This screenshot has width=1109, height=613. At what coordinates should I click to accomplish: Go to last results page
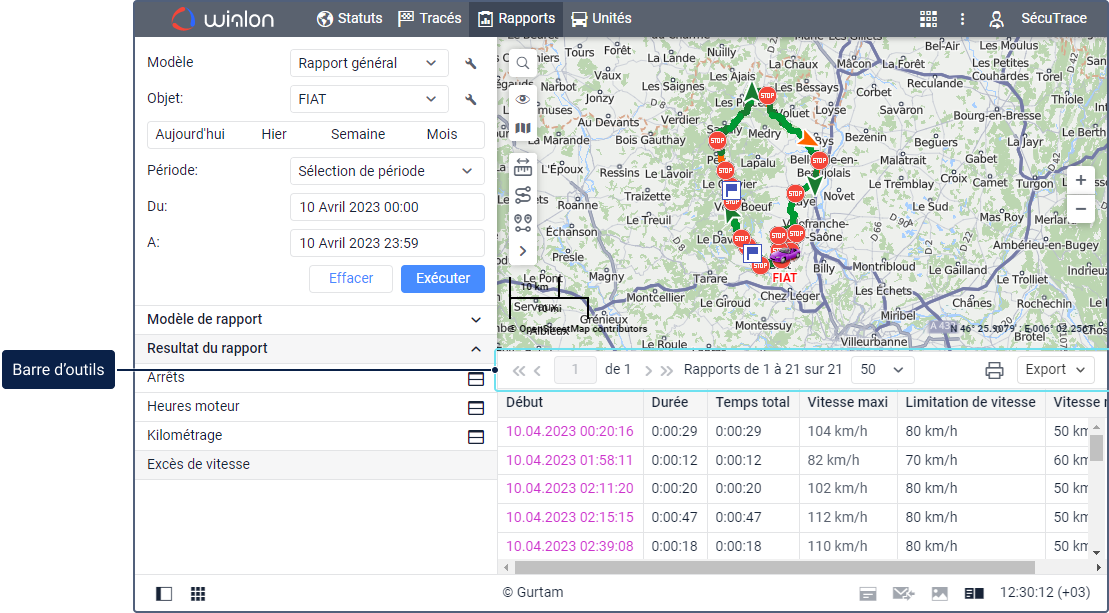pos(666,370)
